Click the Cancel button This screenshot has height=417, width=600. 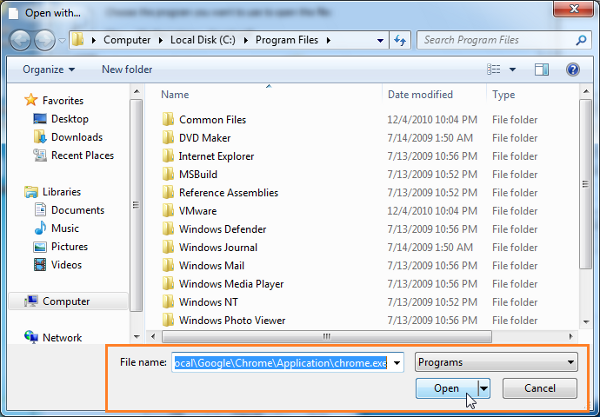click(x=540, y=388)
